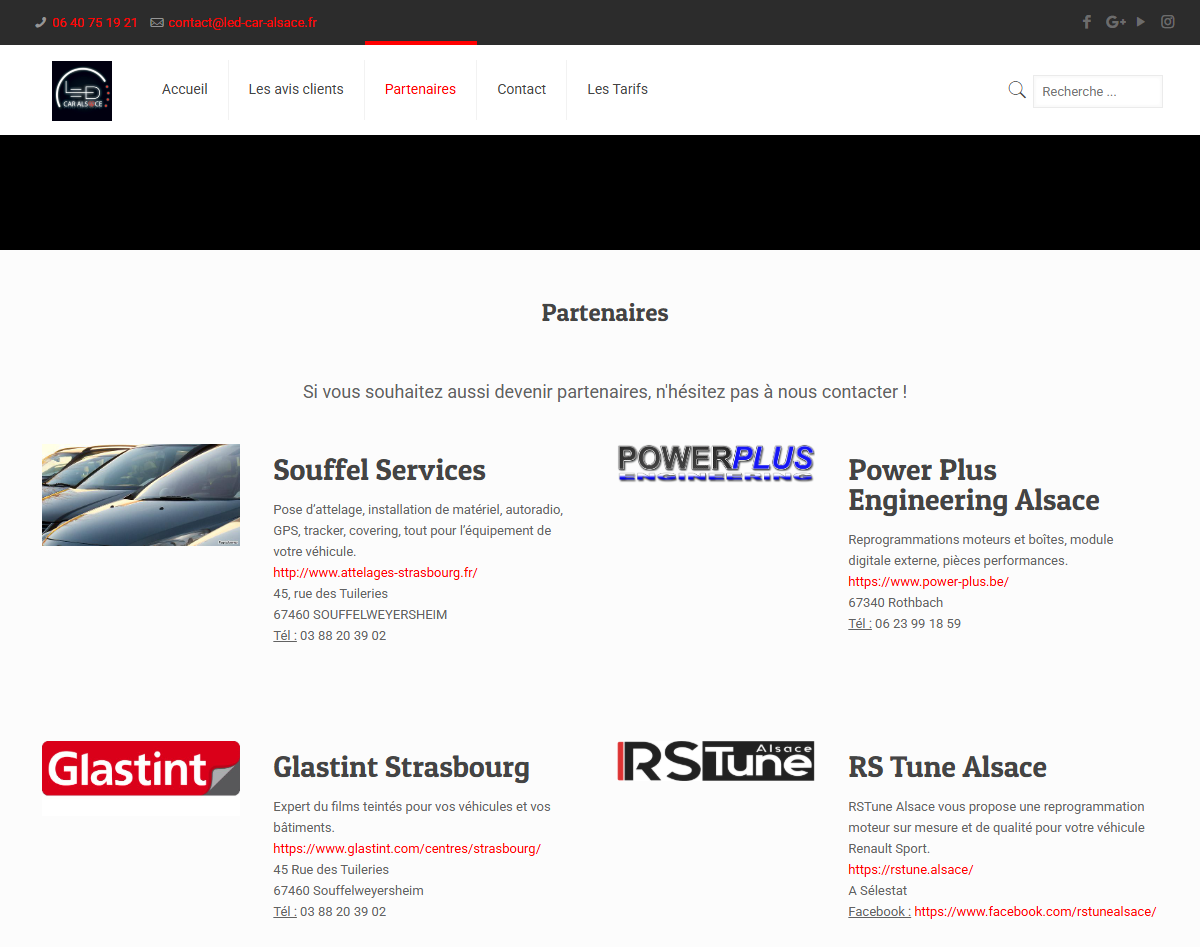The width and height of the screenshot is (1200, 947).
Task: Go to the Accueil menu item
Action: click(x=185, y=89)
